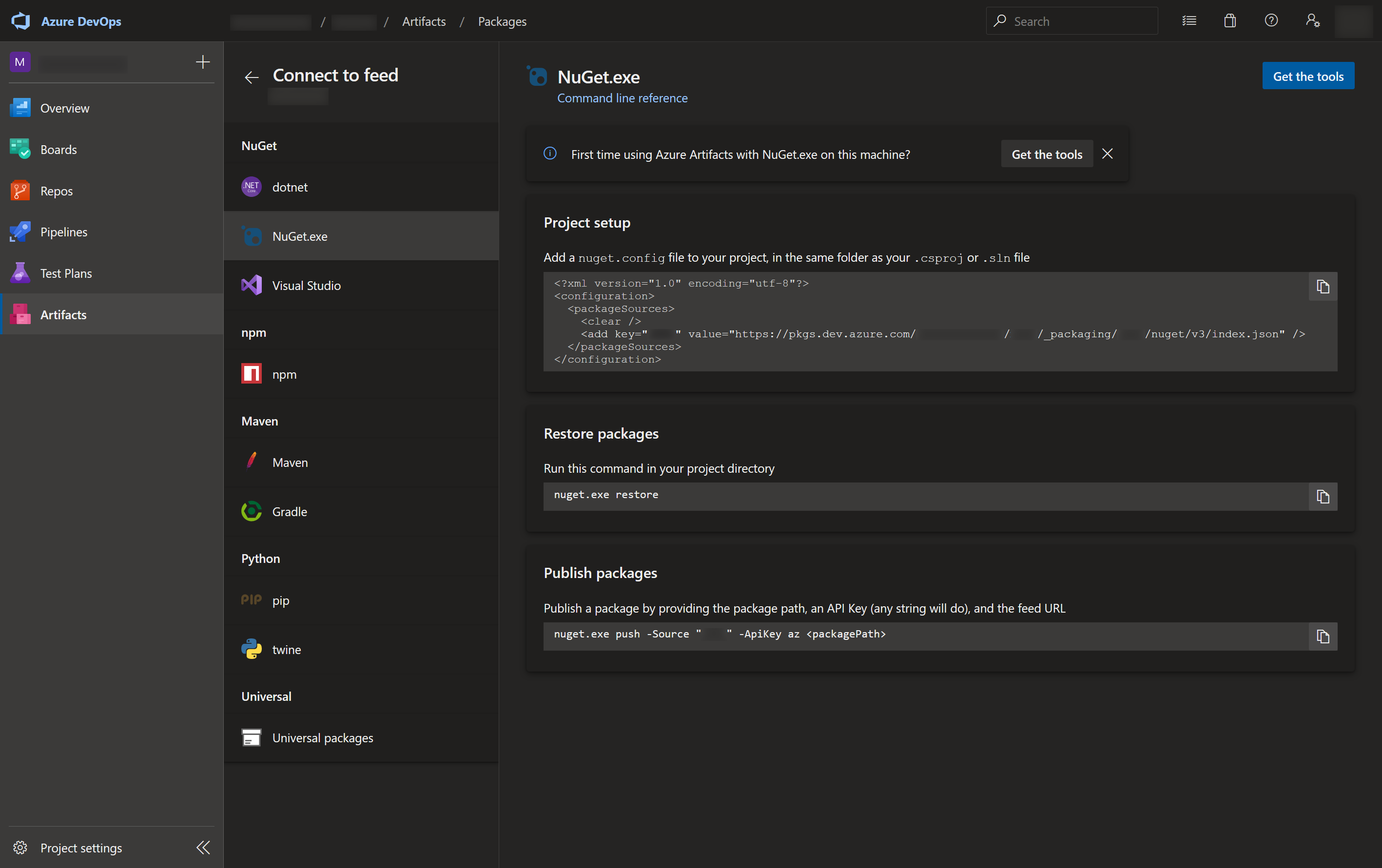
Task: Click the Azure DevOps logo icon
Action: point(20,21)
